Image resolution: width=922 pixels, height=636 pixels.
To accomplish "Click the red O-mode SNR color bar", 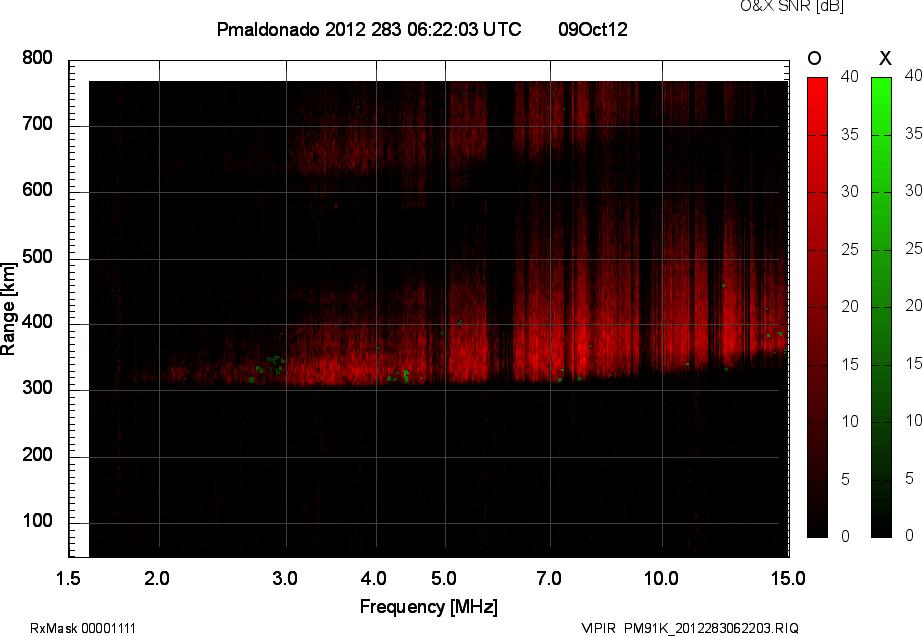I will pyautogui.click(x=817, y=307).
